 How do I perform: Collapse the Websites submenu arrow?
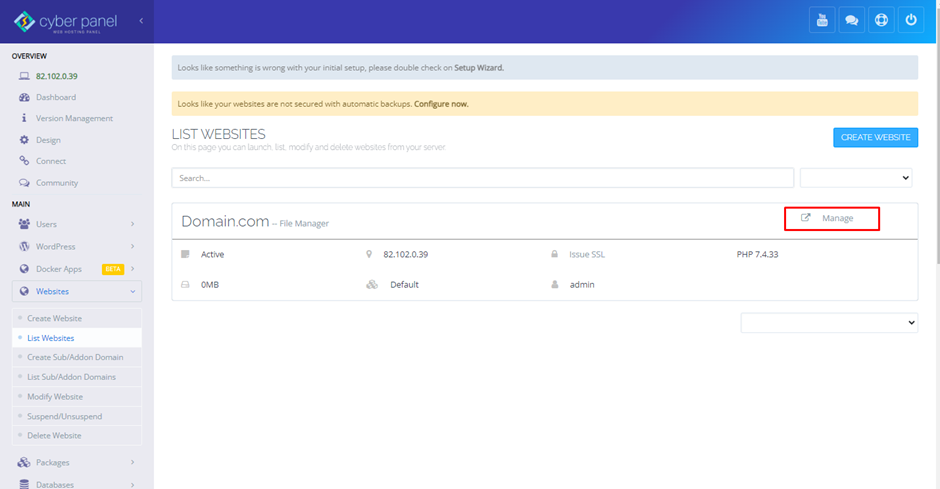click(x=132, y=291)
